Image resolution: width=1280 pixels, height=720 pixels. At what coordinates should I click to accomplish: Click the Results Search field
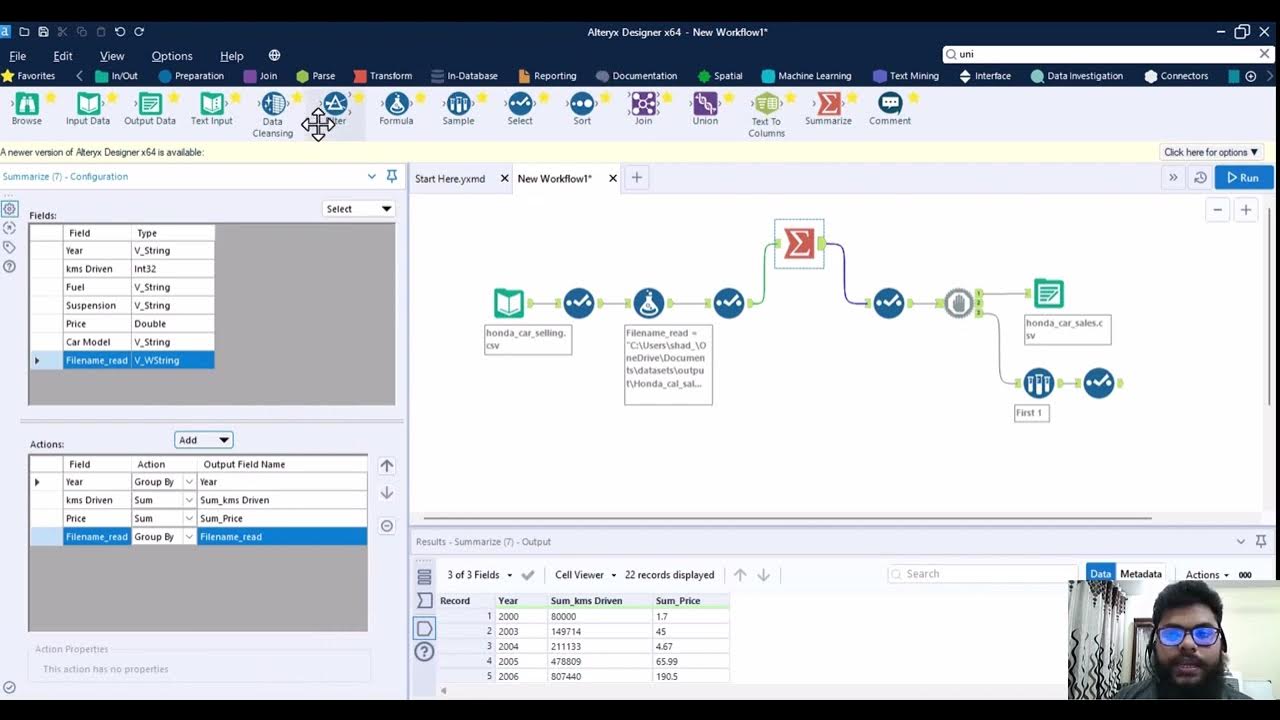click(981, 574)
